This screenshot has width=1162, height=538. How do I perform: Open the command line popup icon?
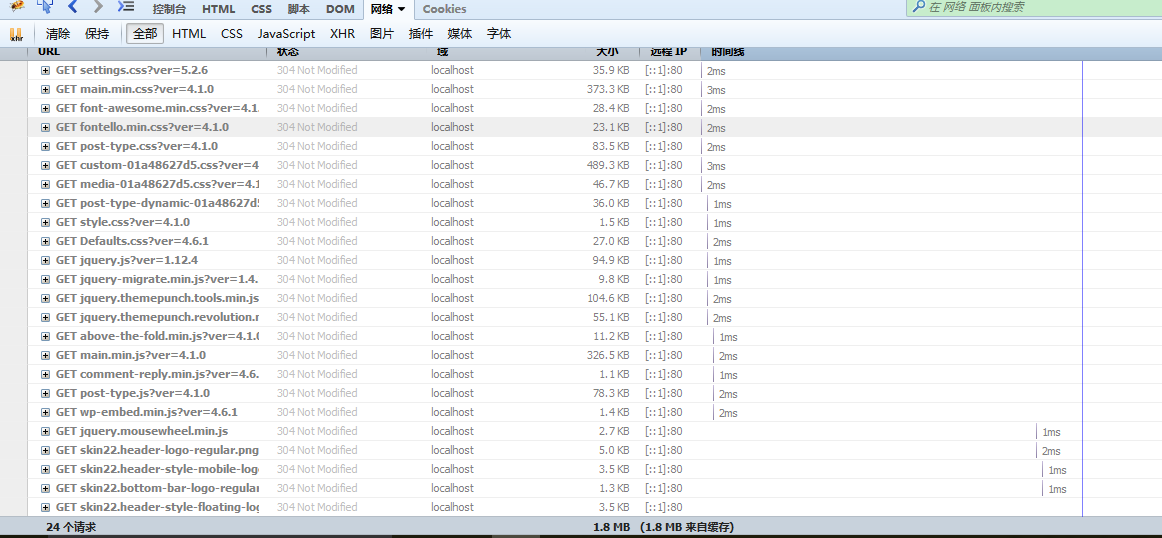126,7
